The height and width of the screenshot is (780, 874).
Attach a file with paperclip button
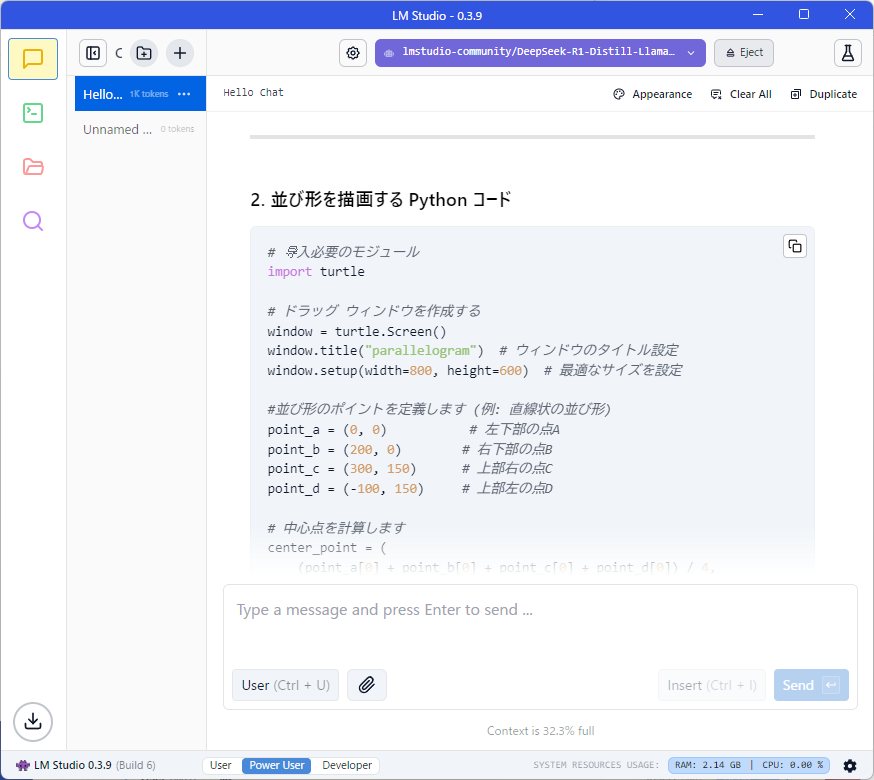(367, 684)
